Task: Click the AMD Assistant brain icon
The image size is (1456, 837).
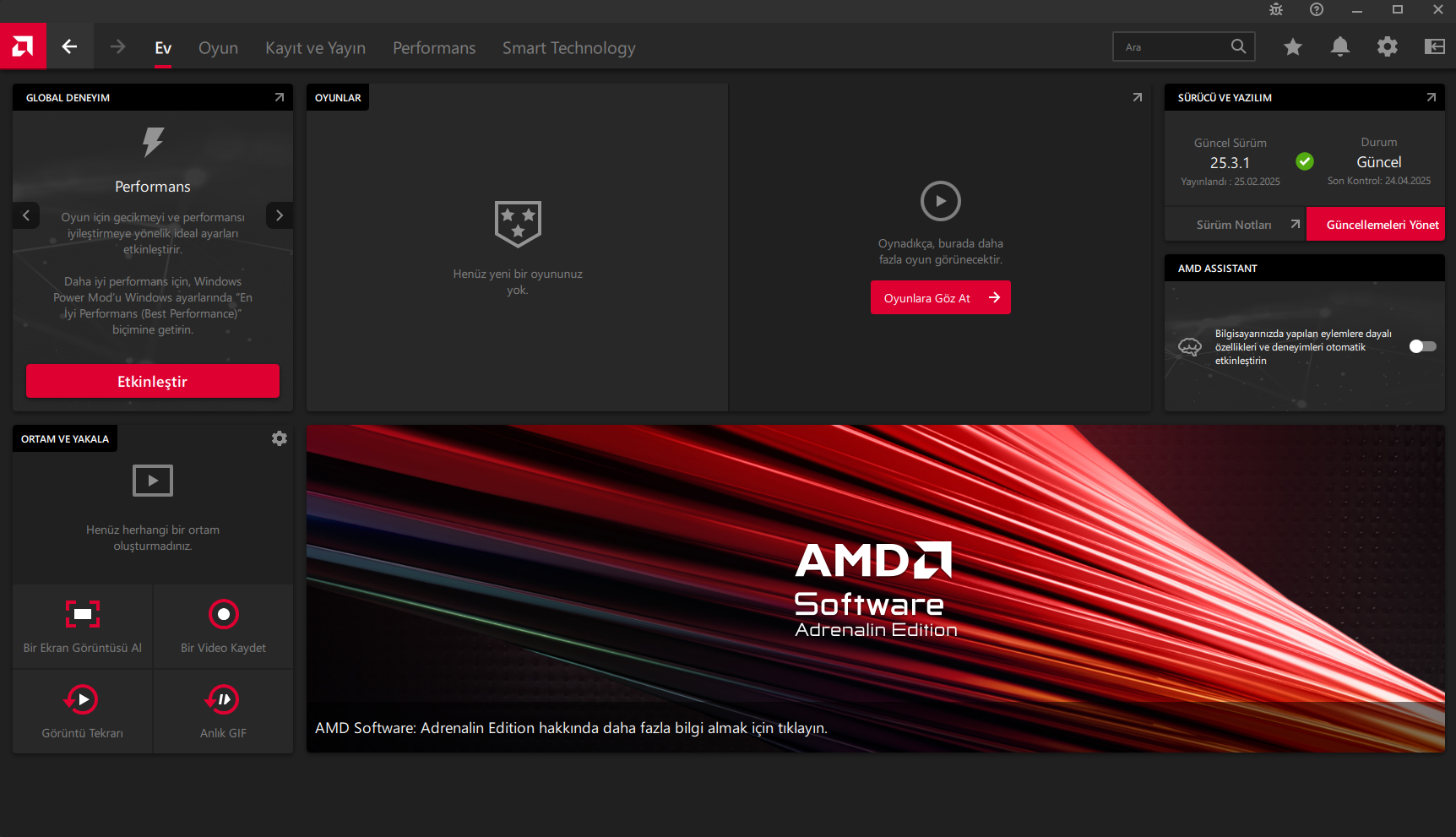Action: [1190, 347]
